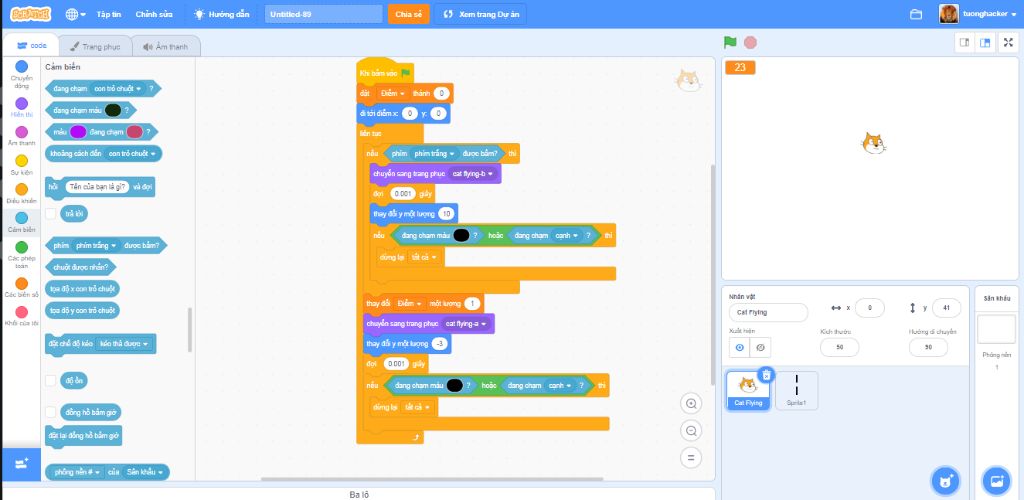Select the Các biến số category

(22, 287)
